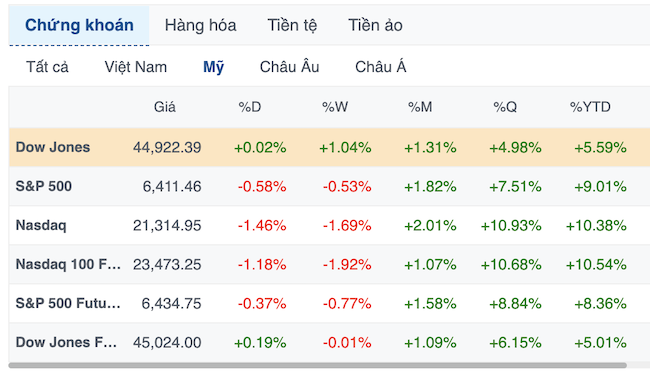The height and width of the screenshot is (382, 650).
Task: Select the Mỹ region filter
Action: 213,67
